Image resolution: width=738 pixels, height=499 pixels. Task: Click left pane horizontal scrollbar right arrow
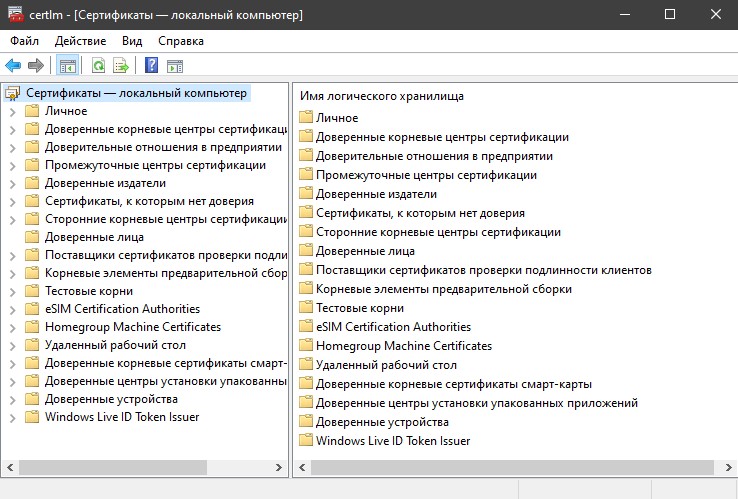click(x=279, y=467)
